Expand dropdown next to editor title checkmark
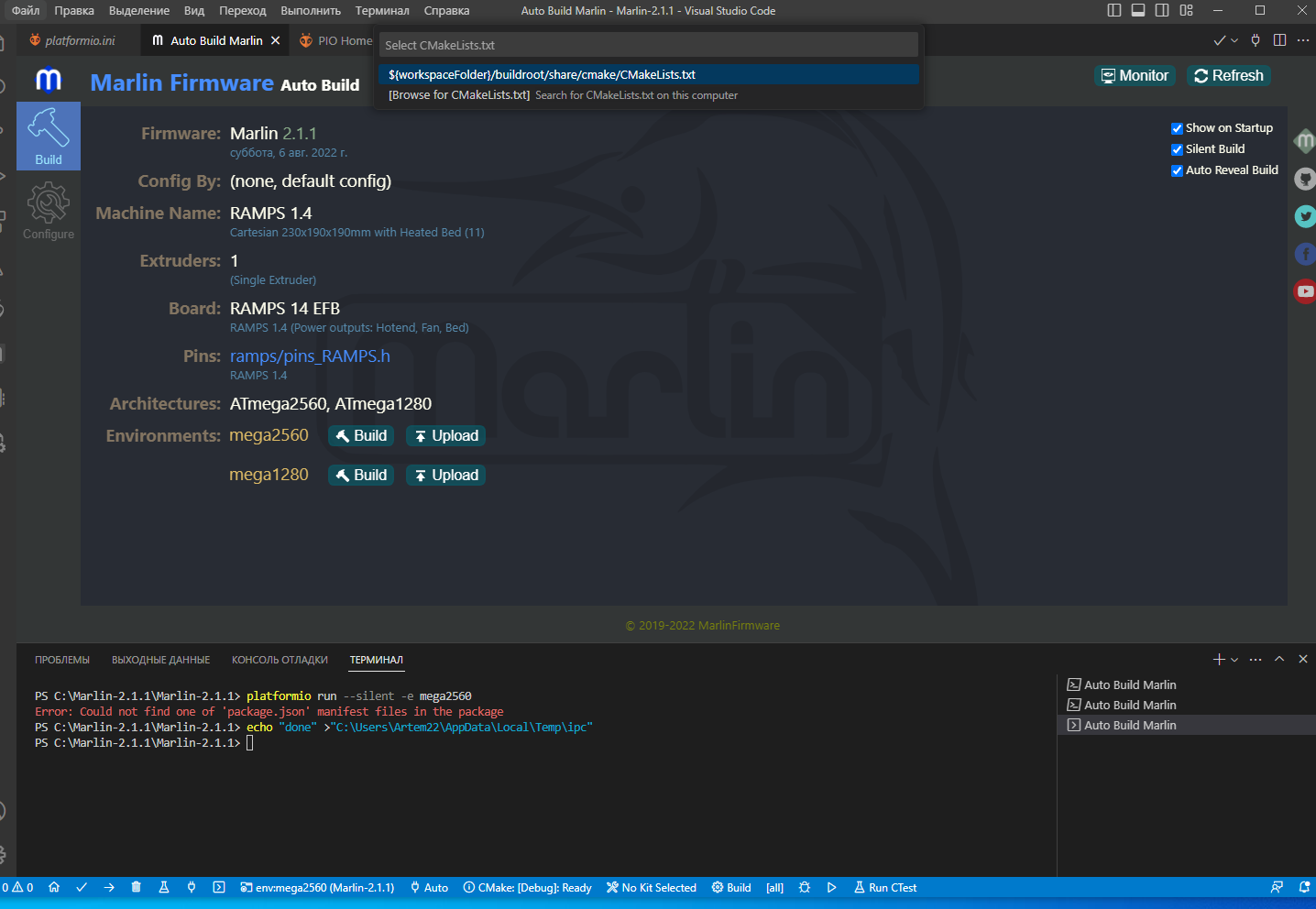The image size is (1316, 909). (1234, 40)
